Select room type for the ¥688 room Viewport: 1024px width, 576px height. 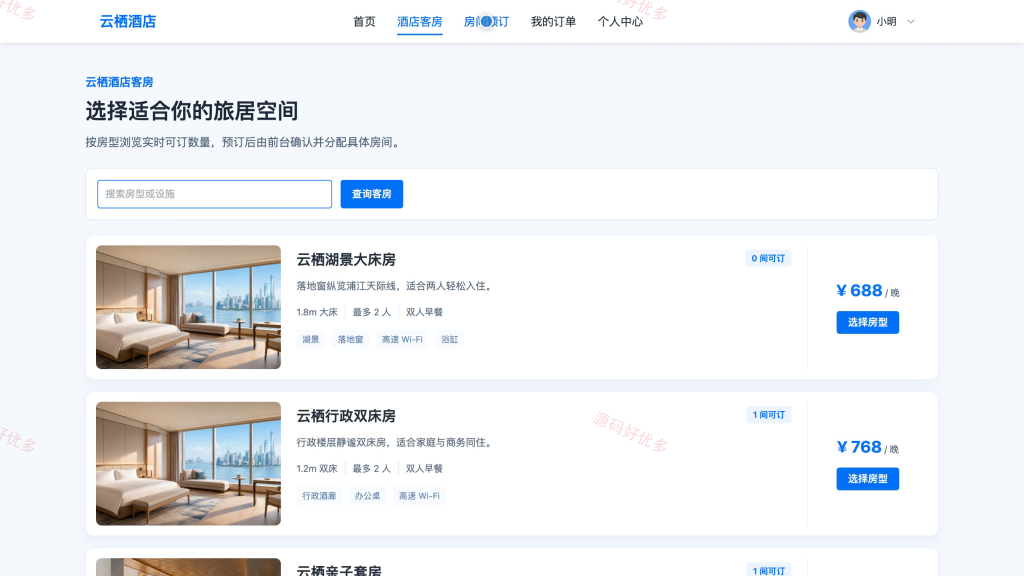tap(867, 323)
